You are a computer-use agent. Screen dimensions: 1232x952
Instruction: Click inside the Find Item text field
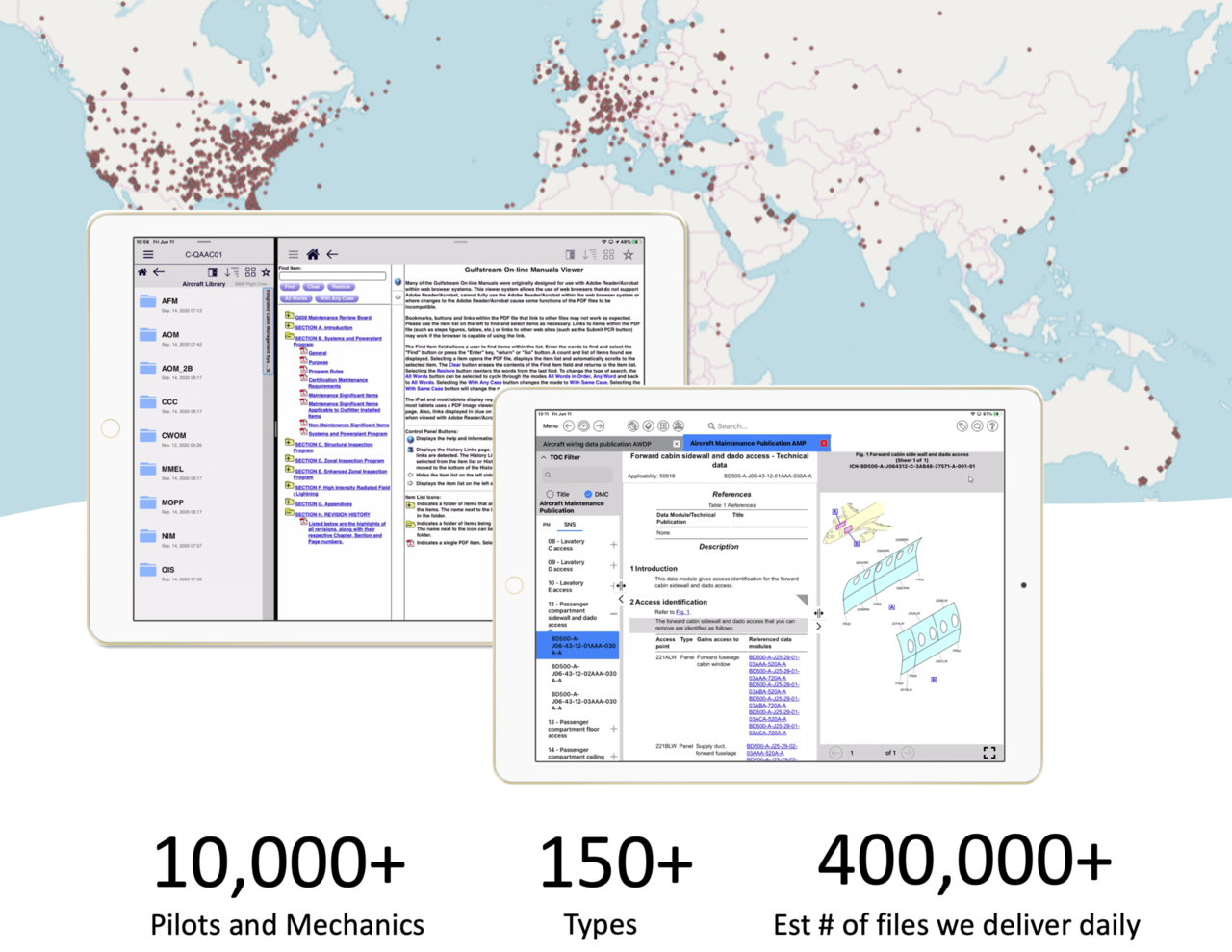point(332,276)
